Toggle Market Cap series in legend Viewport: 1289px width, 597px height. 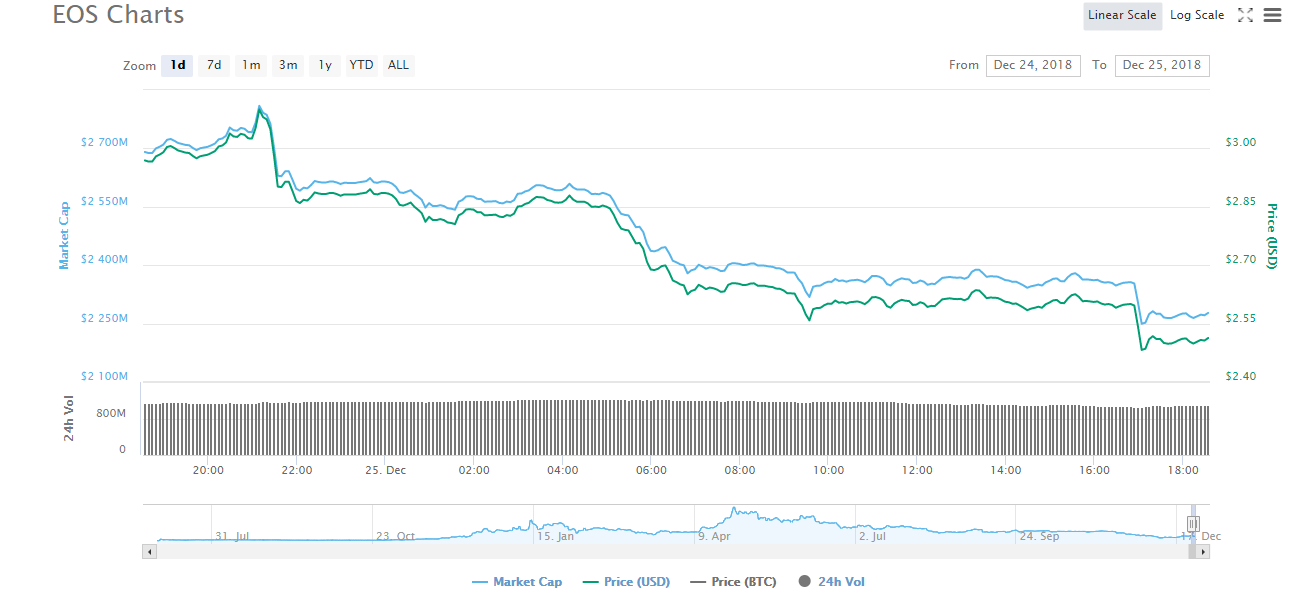516,582
